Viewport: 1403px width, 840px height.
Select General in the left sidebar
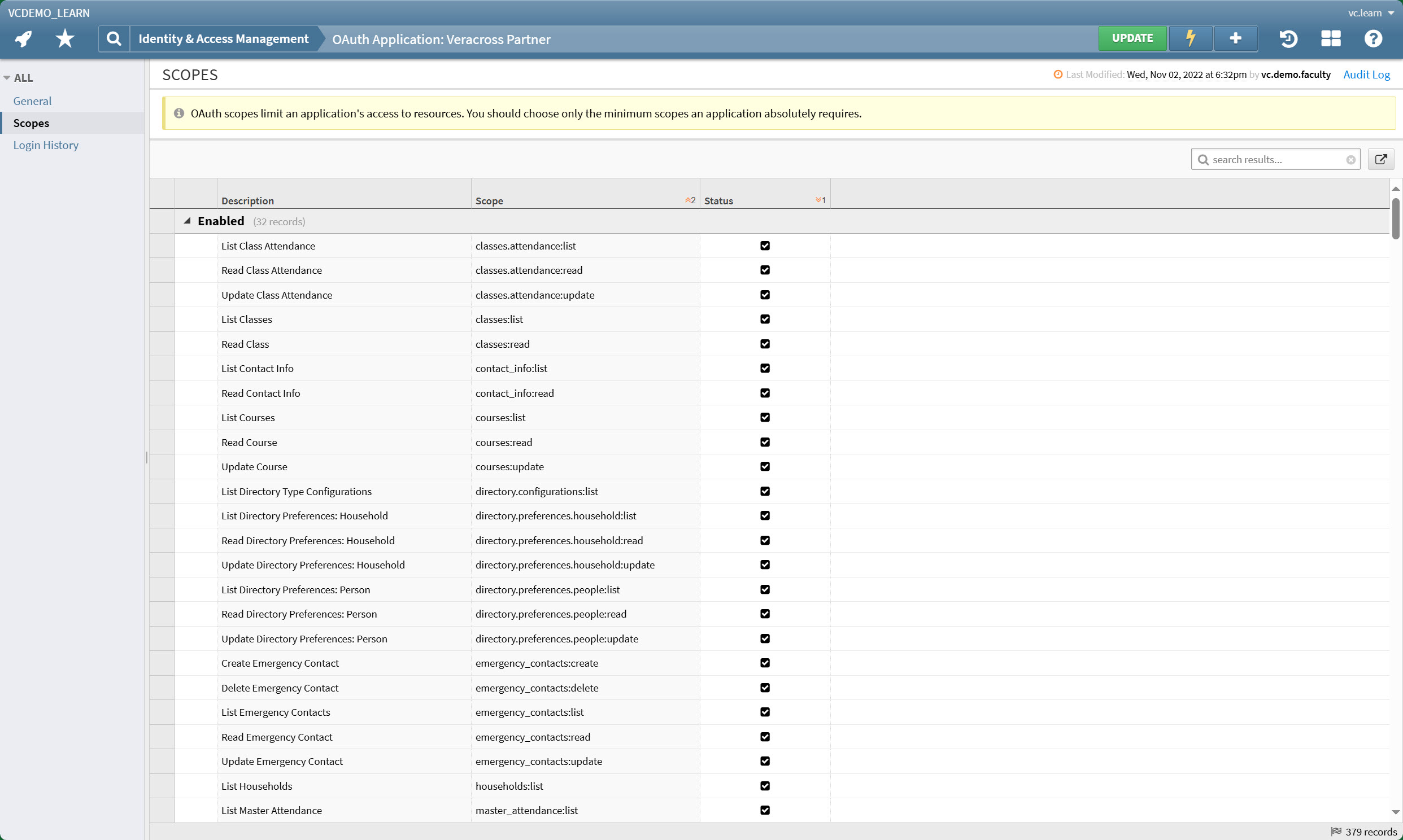[x=32, y=100]
